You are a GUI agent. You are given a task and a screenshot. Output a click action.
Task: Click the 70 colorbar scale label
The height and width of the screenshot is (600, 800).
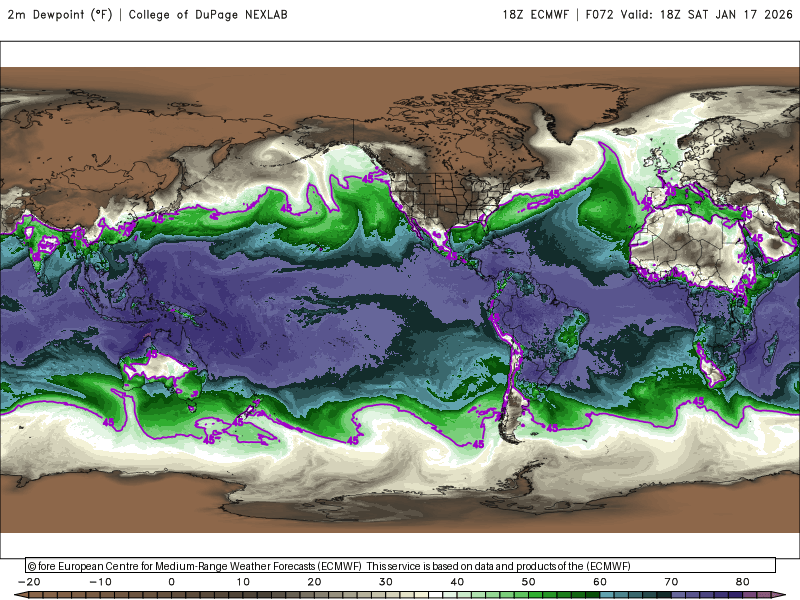click(x=671, y=582)
